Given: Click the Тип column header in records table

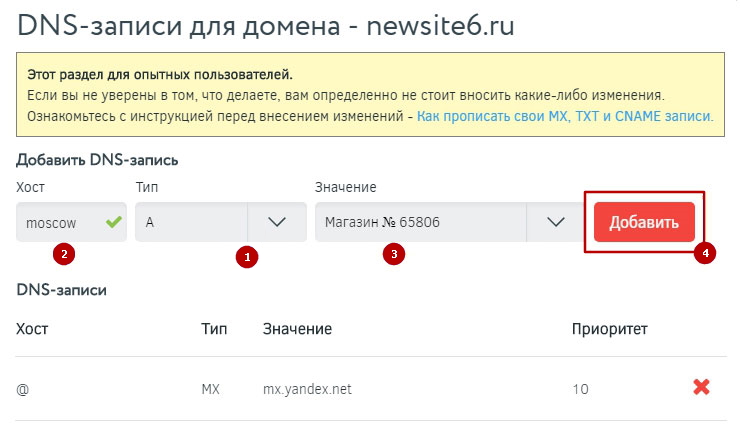Looking at the screenshot, I should pyautogui.click(x=214, y=328).
